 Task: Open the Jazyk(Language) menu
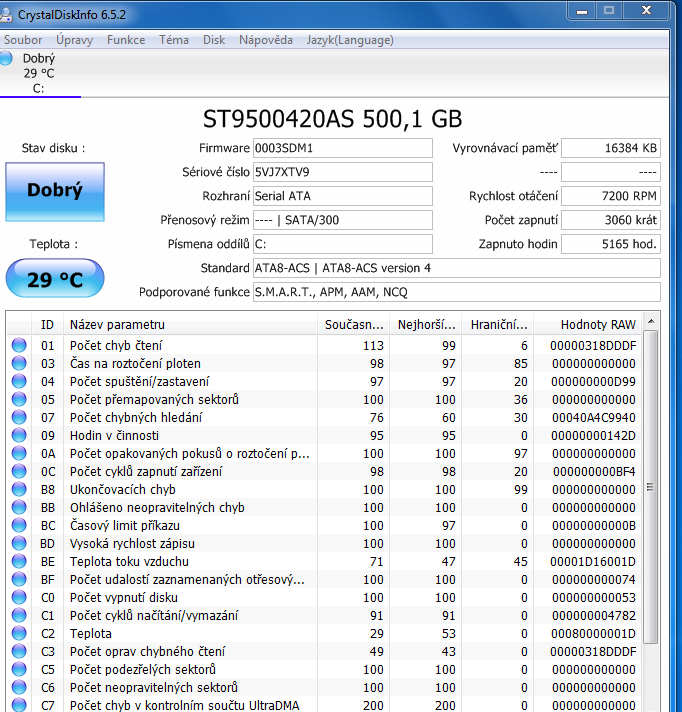click(x=350, y=40)
